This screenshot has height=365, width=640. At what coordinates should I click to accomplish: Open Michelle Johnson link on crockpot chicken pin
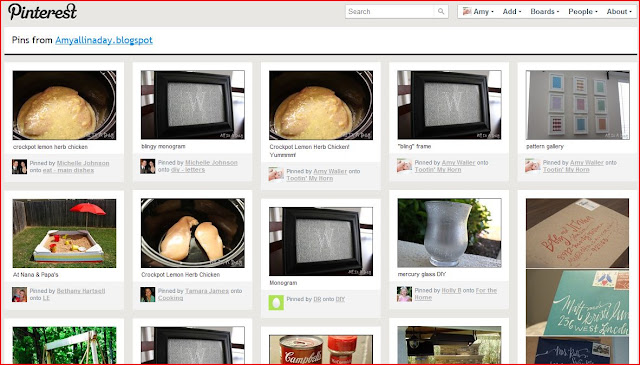tap(83, 163)
